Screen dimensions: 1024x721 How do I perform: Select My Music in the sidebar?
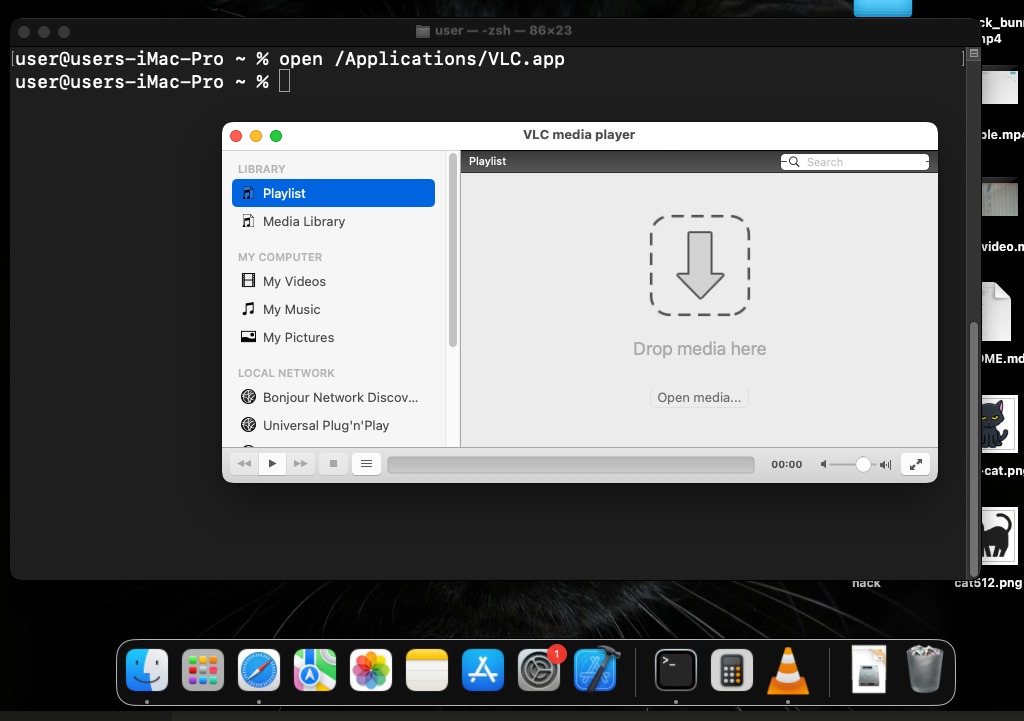pos(291,310)
